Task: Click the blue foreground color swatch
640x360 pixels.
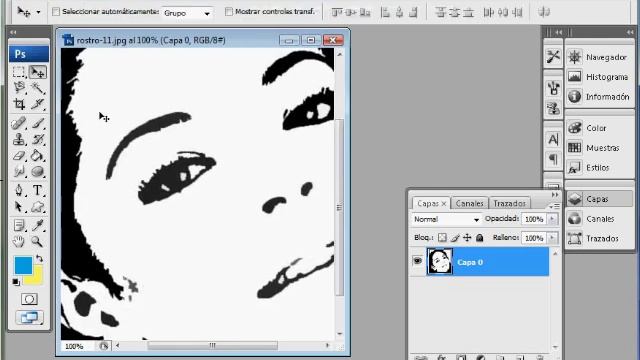Action: (23, 265)
